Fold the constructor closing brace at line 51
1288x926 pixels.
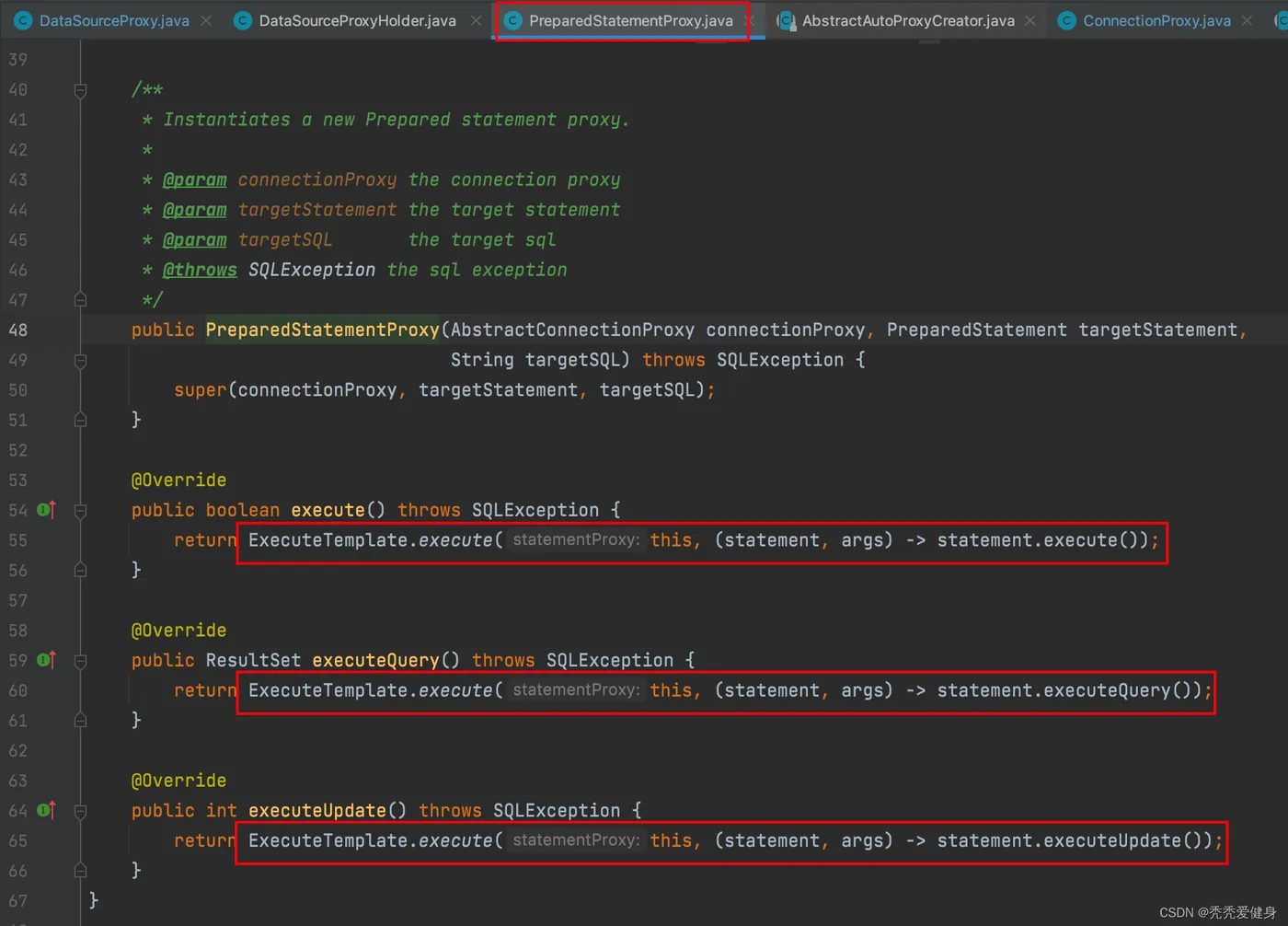click(80, 420)
